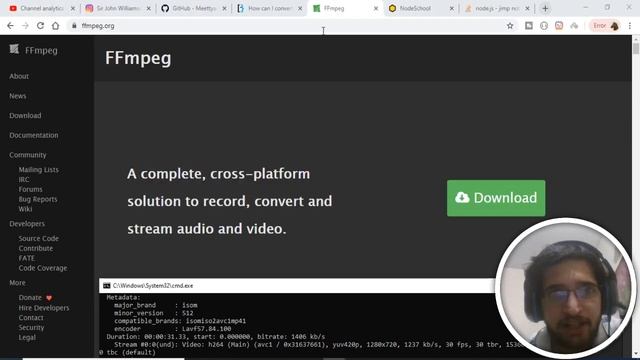Click the first extension icon after the star

529,26
